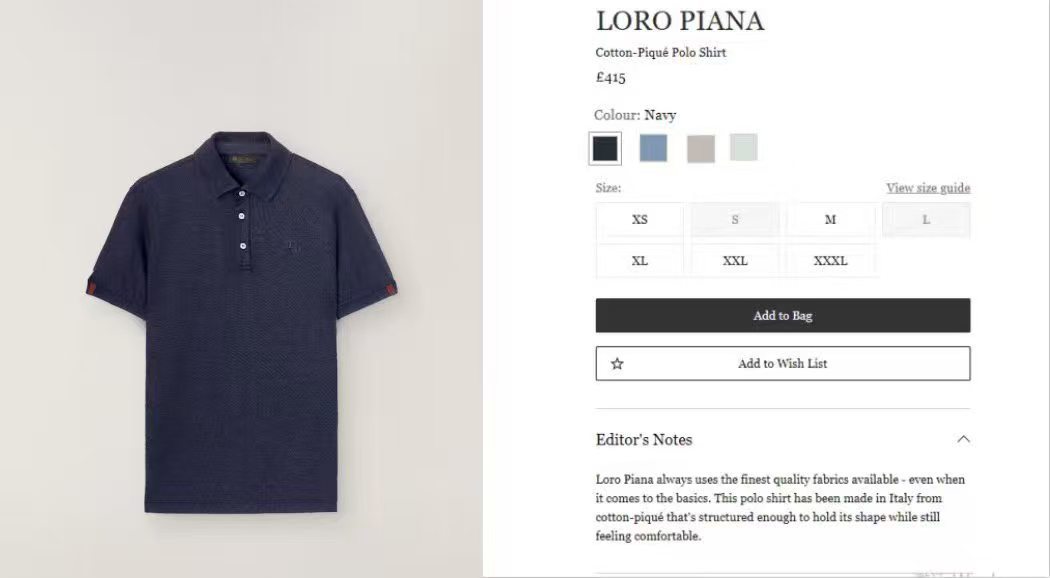1050x578 pixels.
Task: Click the Cotton-Piqué Polo Shirt title
Action: (661, 53)
